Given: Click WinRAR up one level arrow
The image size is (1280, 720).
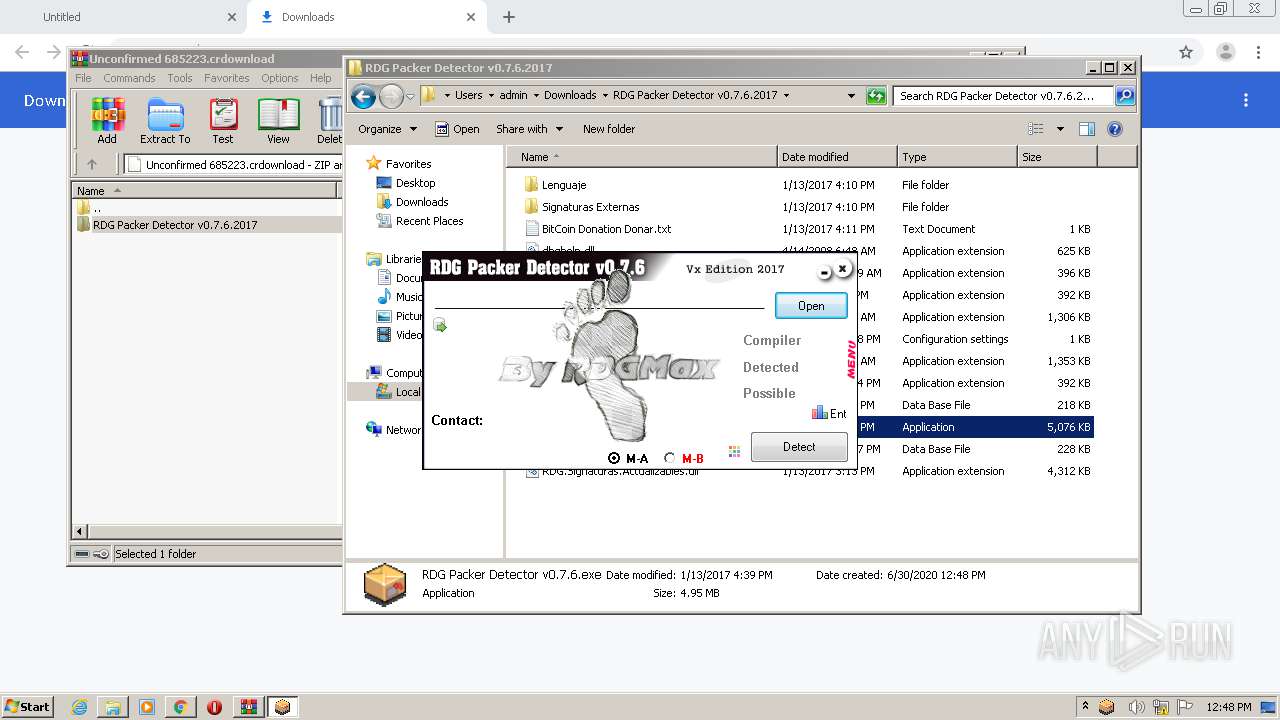Looking at the screenshot, I should [92, 165].
